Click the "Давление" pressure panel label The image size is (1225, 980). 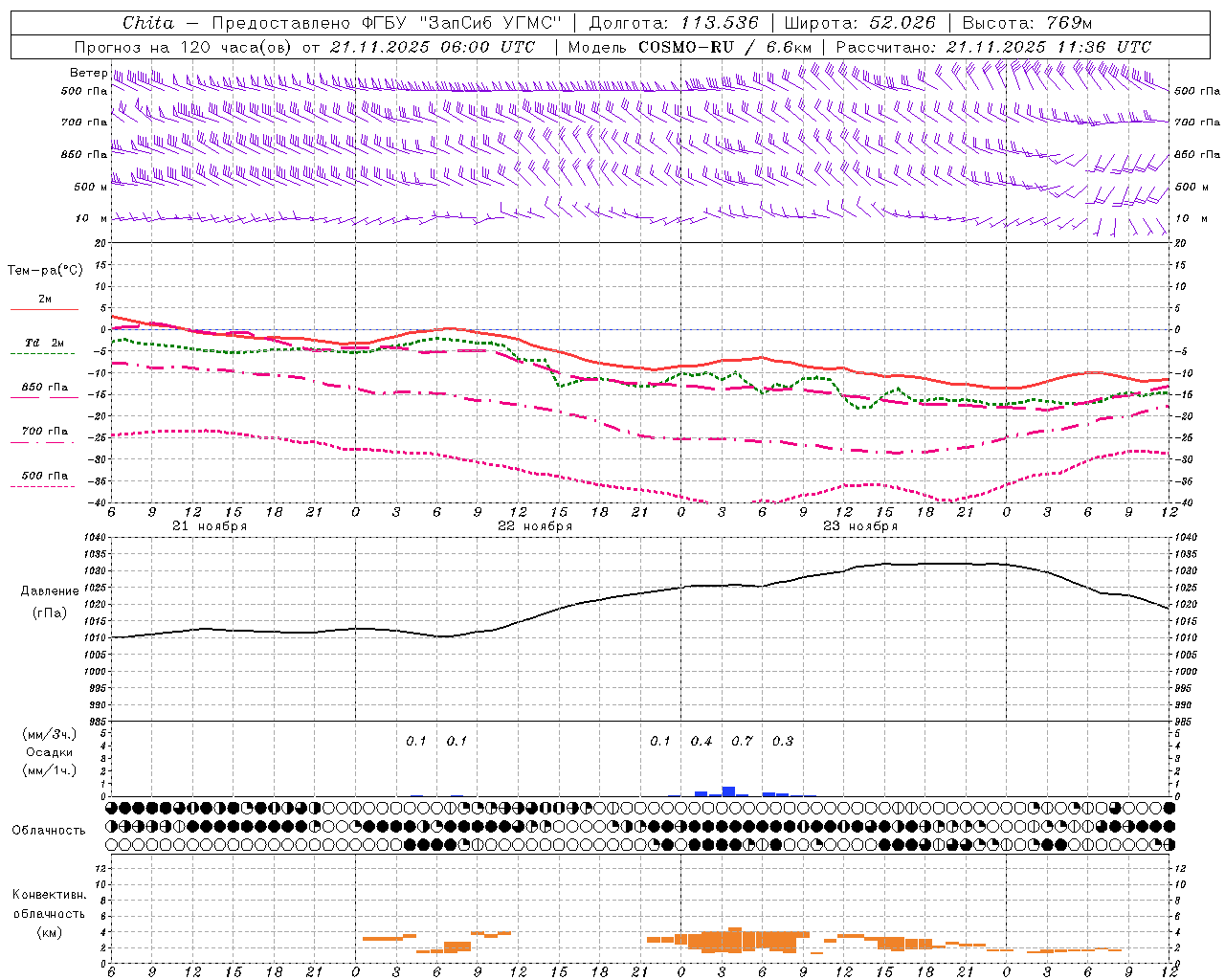click(50, 591)
